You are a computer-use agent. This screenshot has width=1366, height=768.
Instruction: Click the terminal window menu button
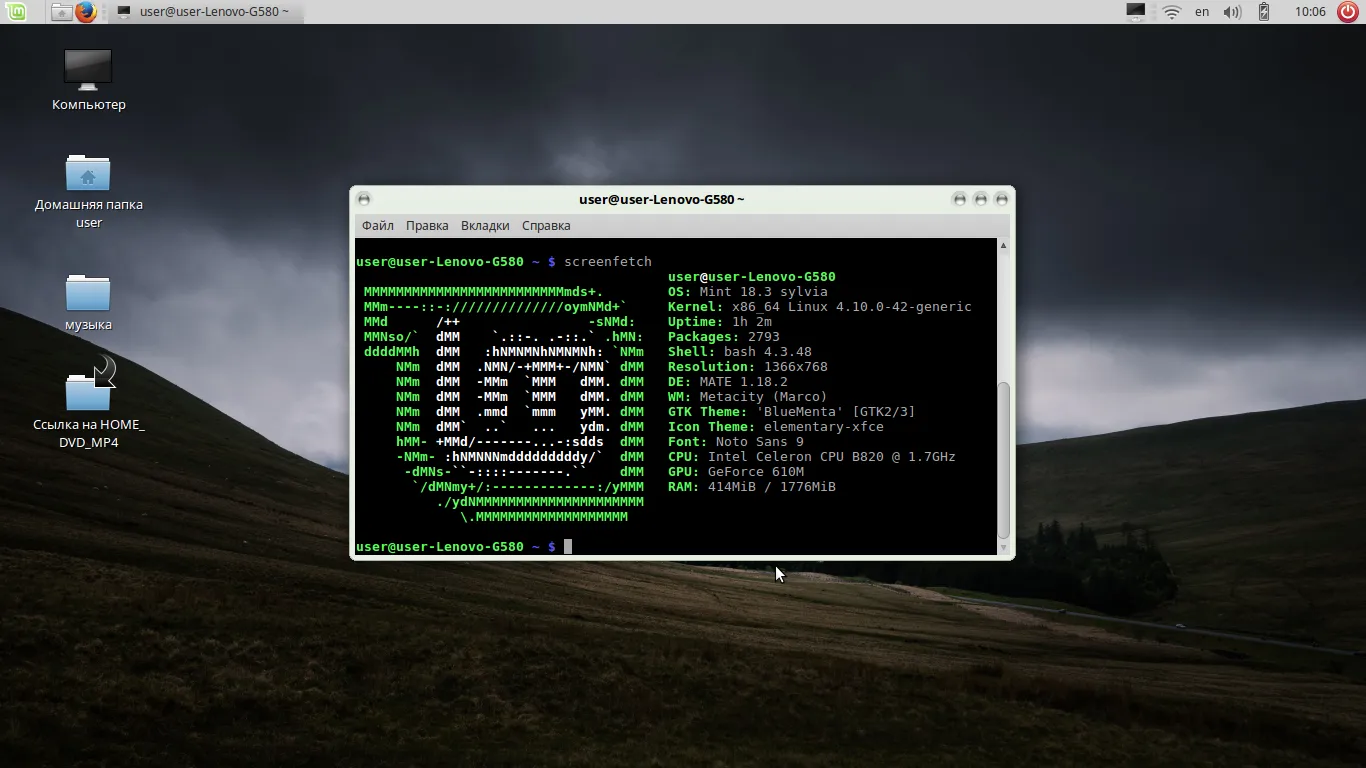tap(364, 199)
